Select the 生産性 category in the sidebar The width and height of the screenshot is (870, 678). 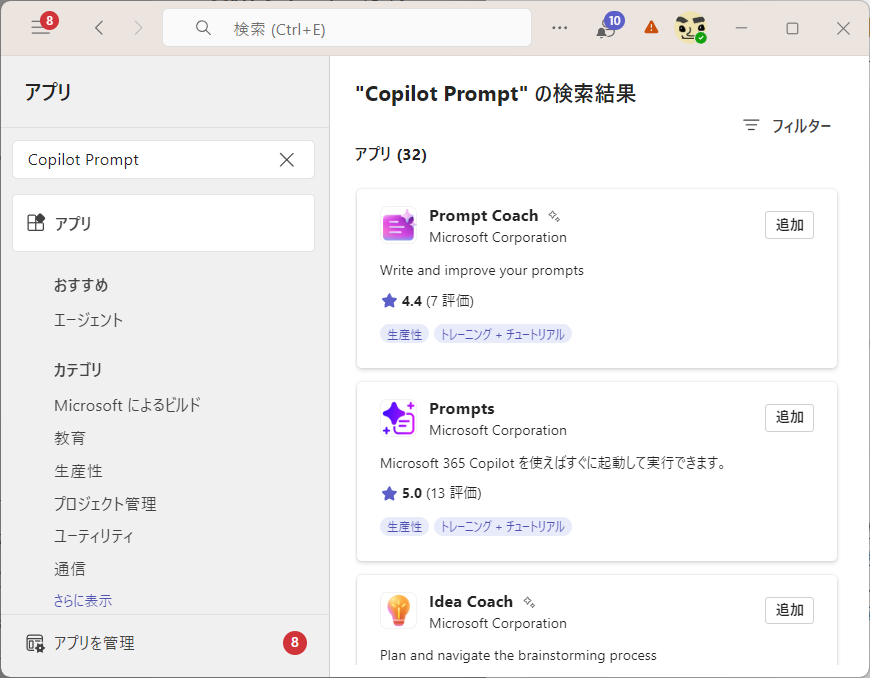(78, 471)
